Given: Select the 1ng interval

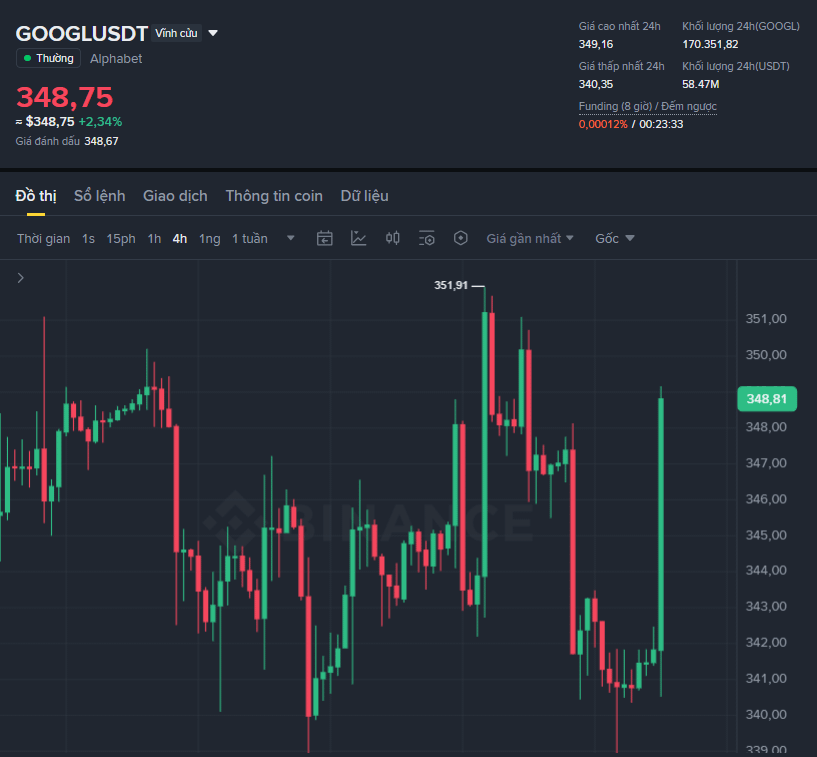Looking at the screenshot, I should (209, 239).
